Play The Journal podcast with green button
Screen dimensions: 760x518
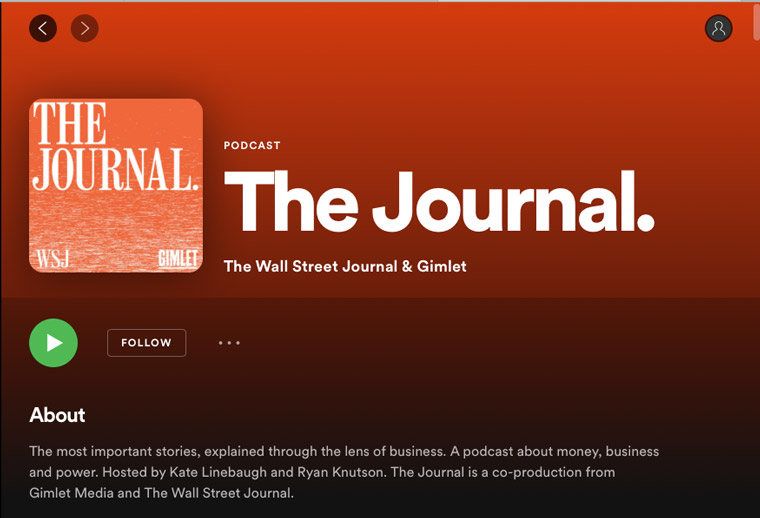click(x=53, y=343)
